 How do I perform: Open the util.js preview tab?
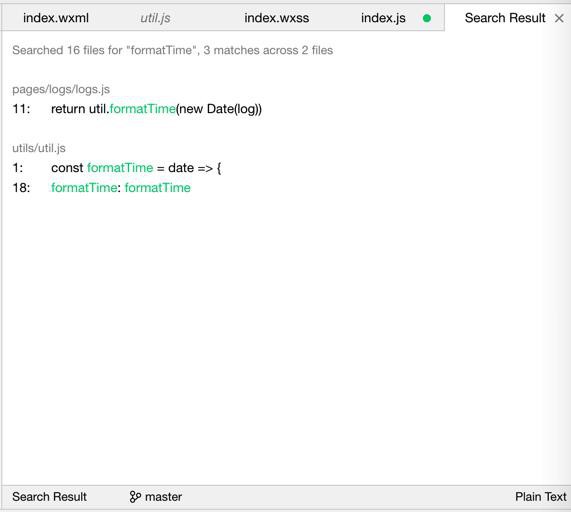[x=155, y=18]
